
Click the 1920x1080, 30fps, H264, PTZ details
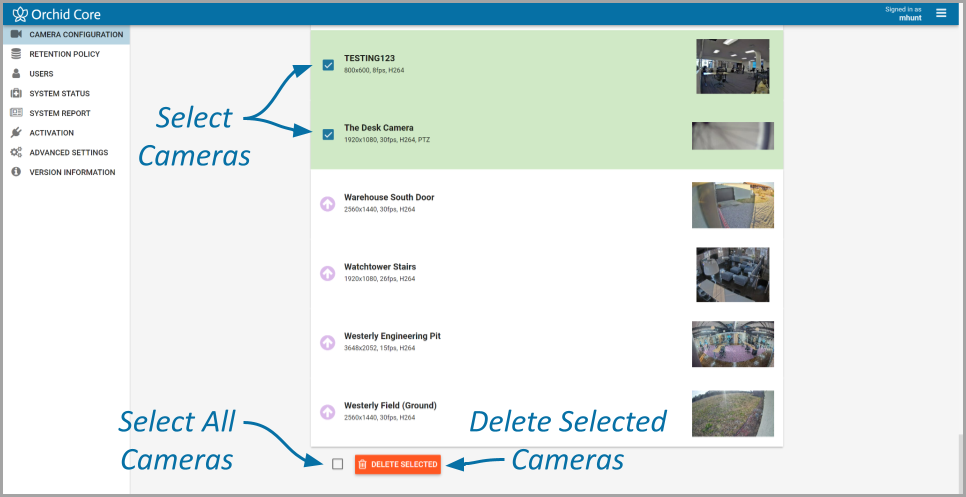click(x=387, y=140)
